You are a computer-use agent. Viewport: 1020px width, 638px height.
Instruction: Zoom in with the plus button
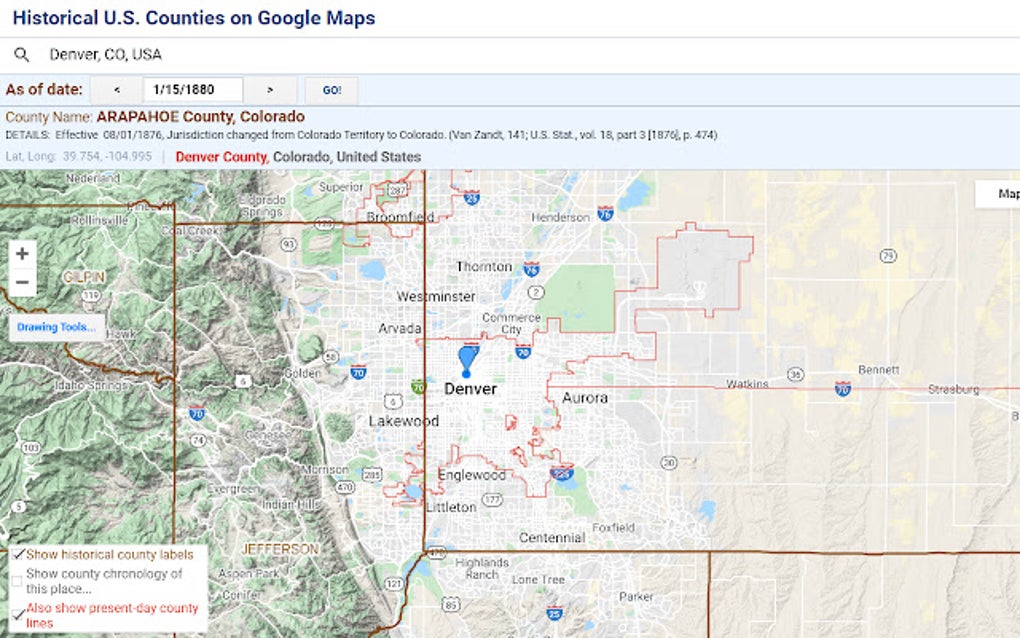(22, 254)
